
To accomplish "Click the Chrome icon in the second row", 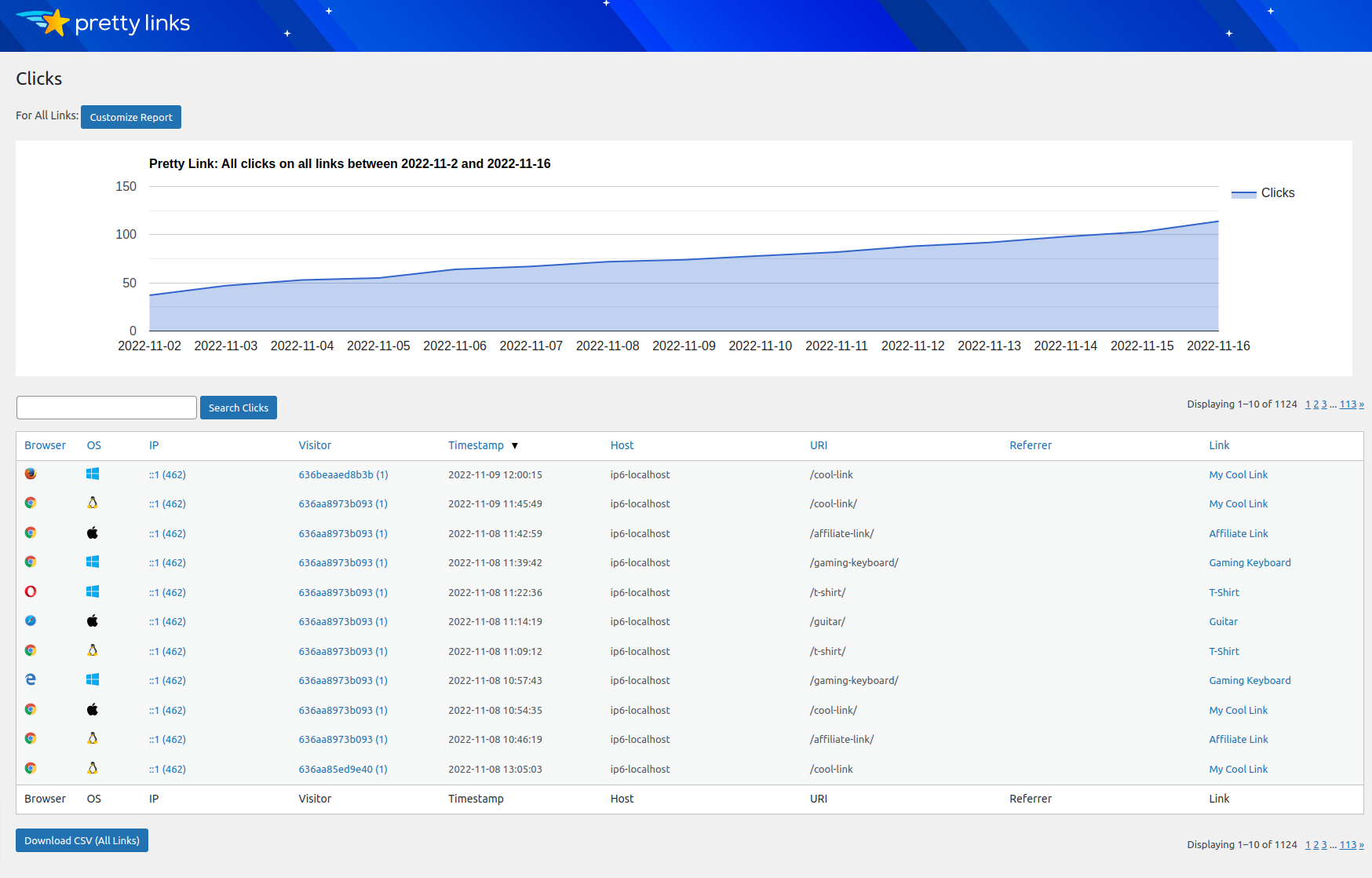I will (x=30, y=503).
